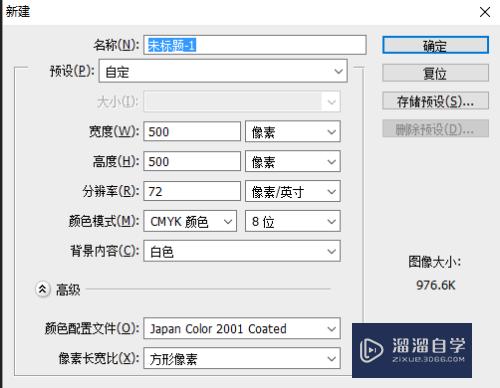Click the 976.6K image size value
The height and width of the screenshot is (388, 500).
[435, 285]
